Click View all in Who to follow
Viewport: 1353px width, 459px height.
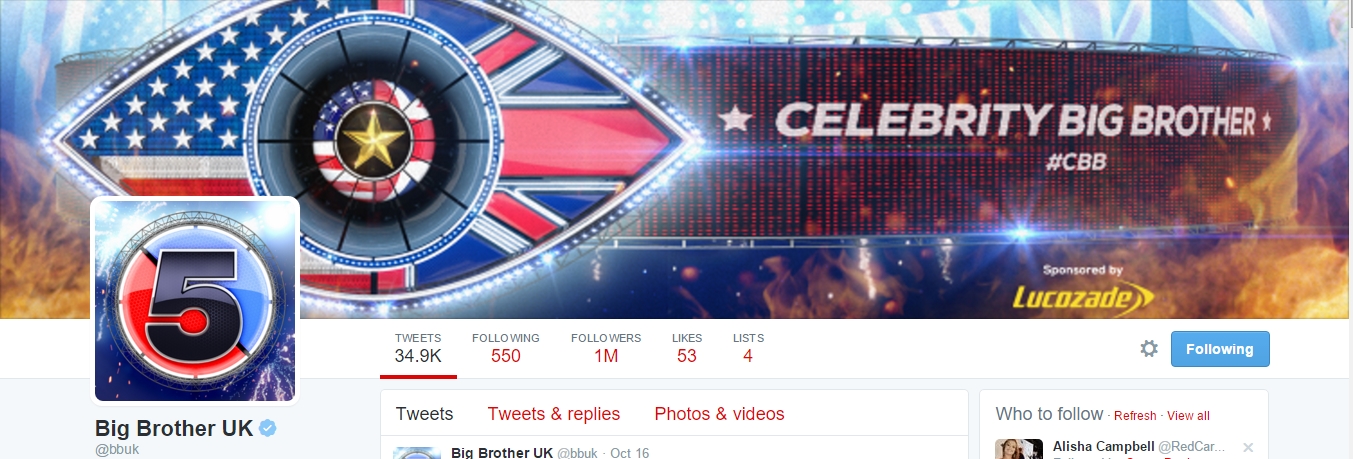[x=1188, y=416]
